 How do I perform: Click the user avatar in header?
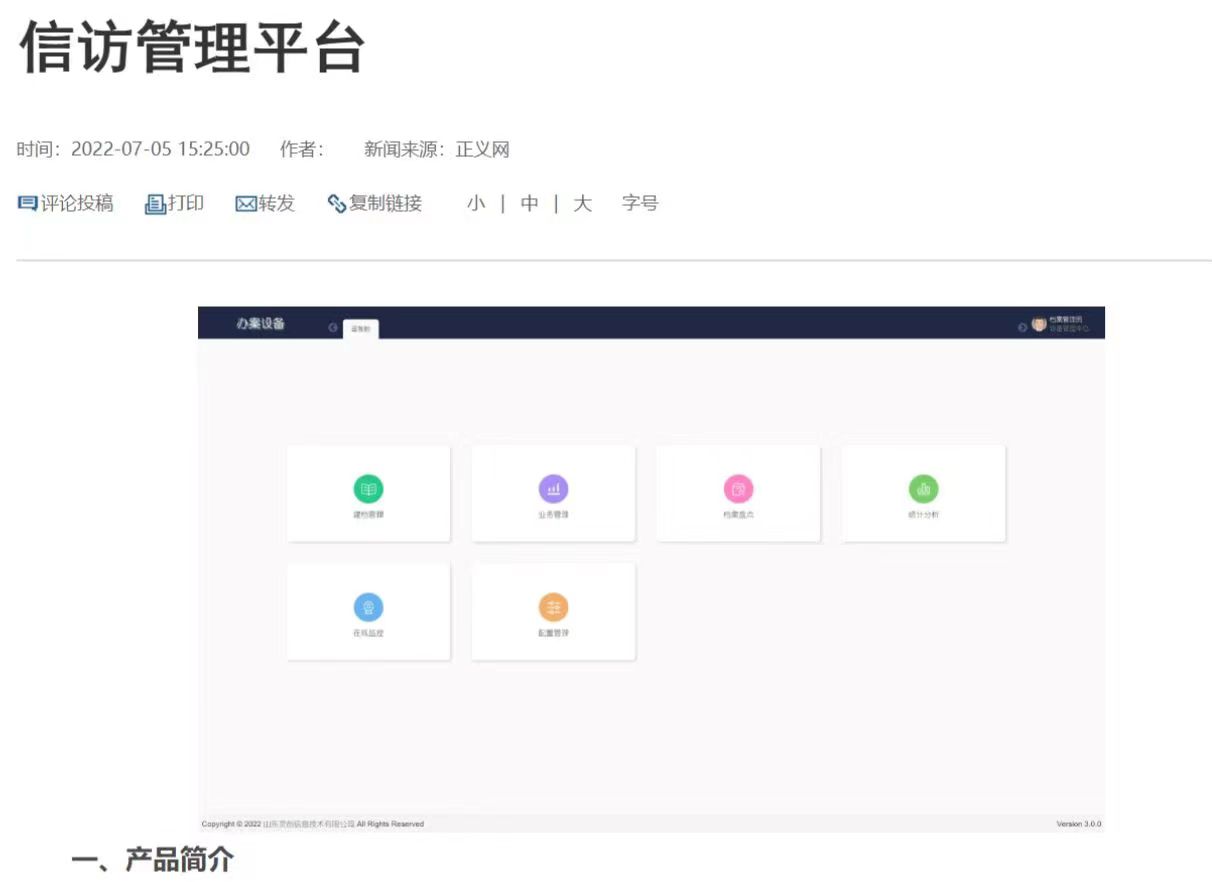(1039, 325)
